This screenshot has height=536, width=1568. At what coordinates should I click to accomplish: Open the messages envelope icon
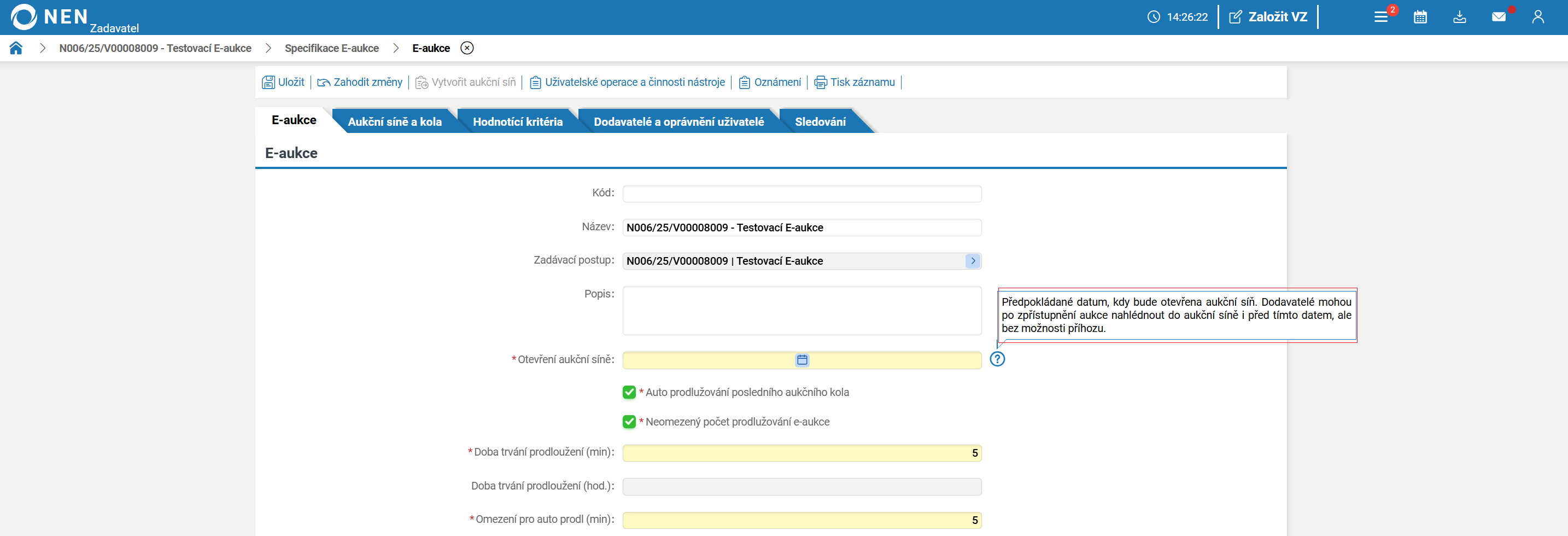(x=1499, y=17)
